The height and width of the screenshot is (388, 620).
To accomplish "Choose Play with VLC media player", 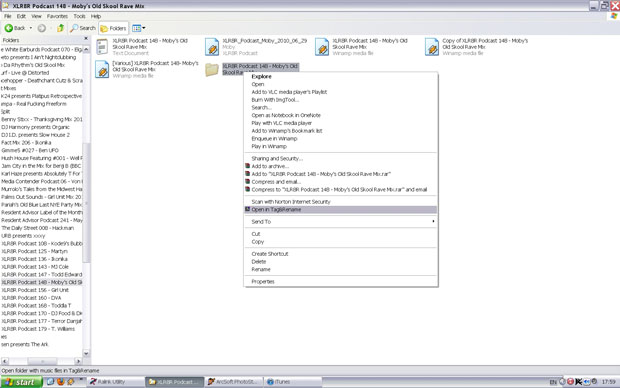I will [x=341, y=123].
